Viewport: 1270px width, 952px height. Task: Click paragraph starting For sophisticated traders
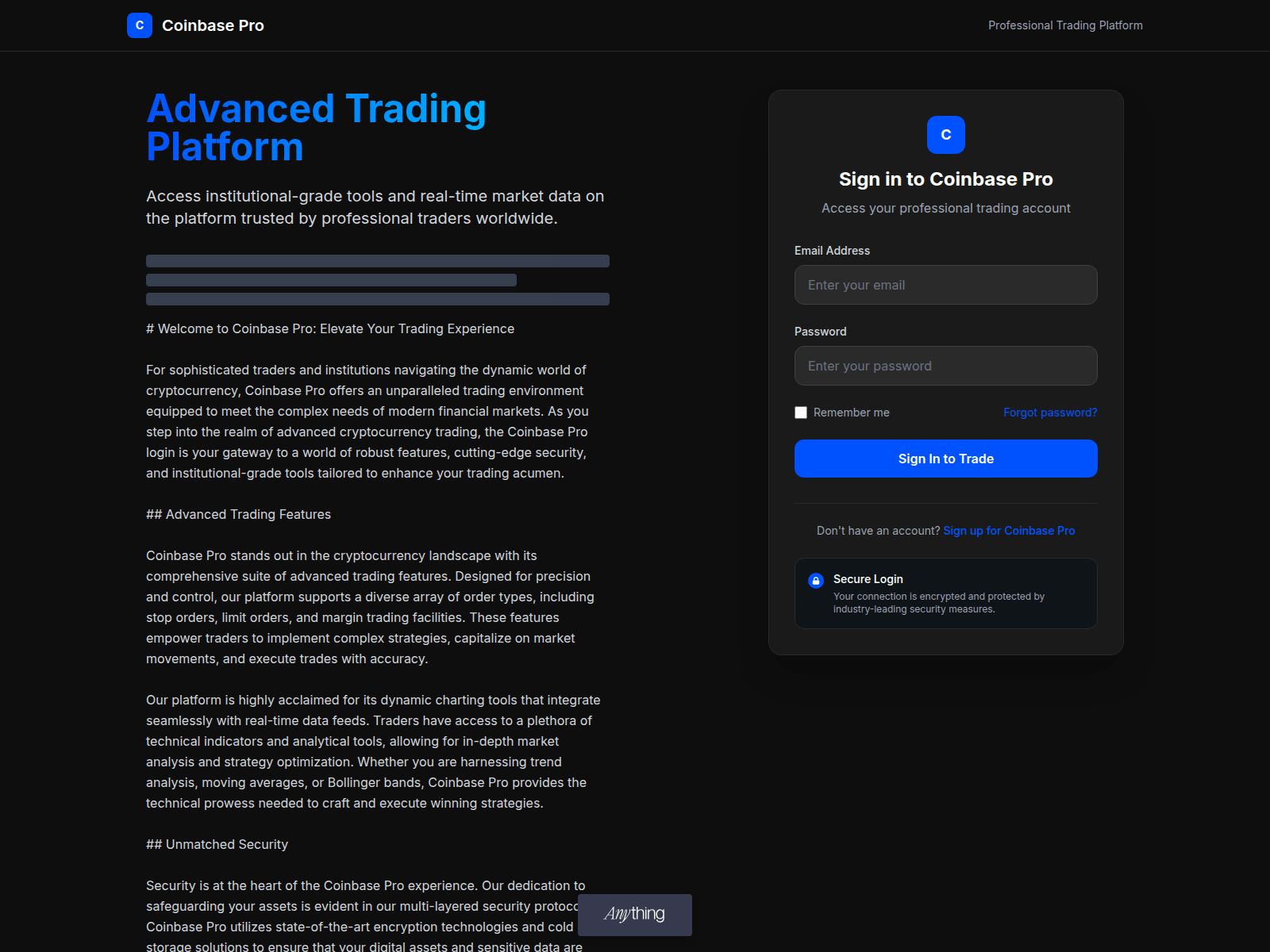[368, 421]
